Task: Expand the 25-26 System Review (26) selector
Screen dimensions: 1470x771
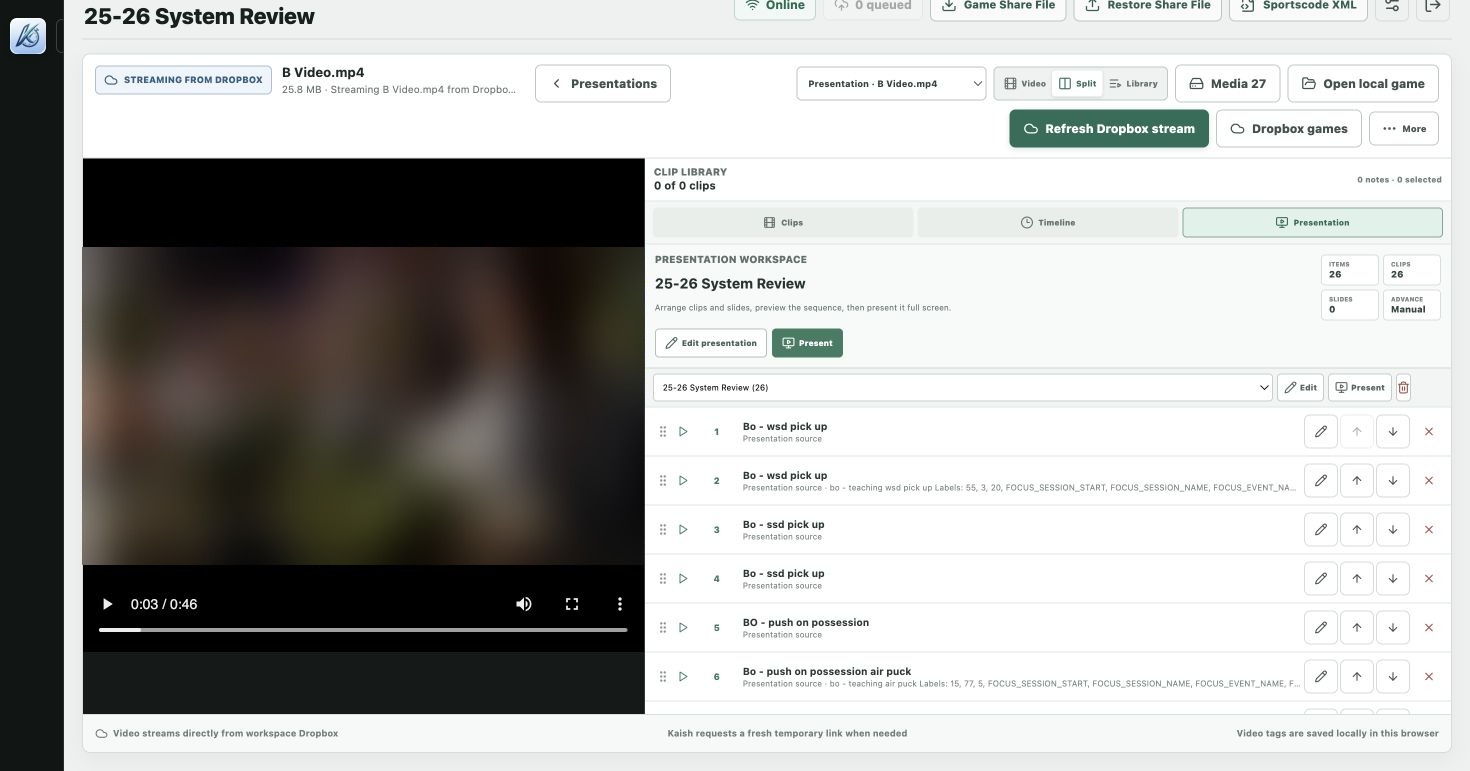Action: 963,387
